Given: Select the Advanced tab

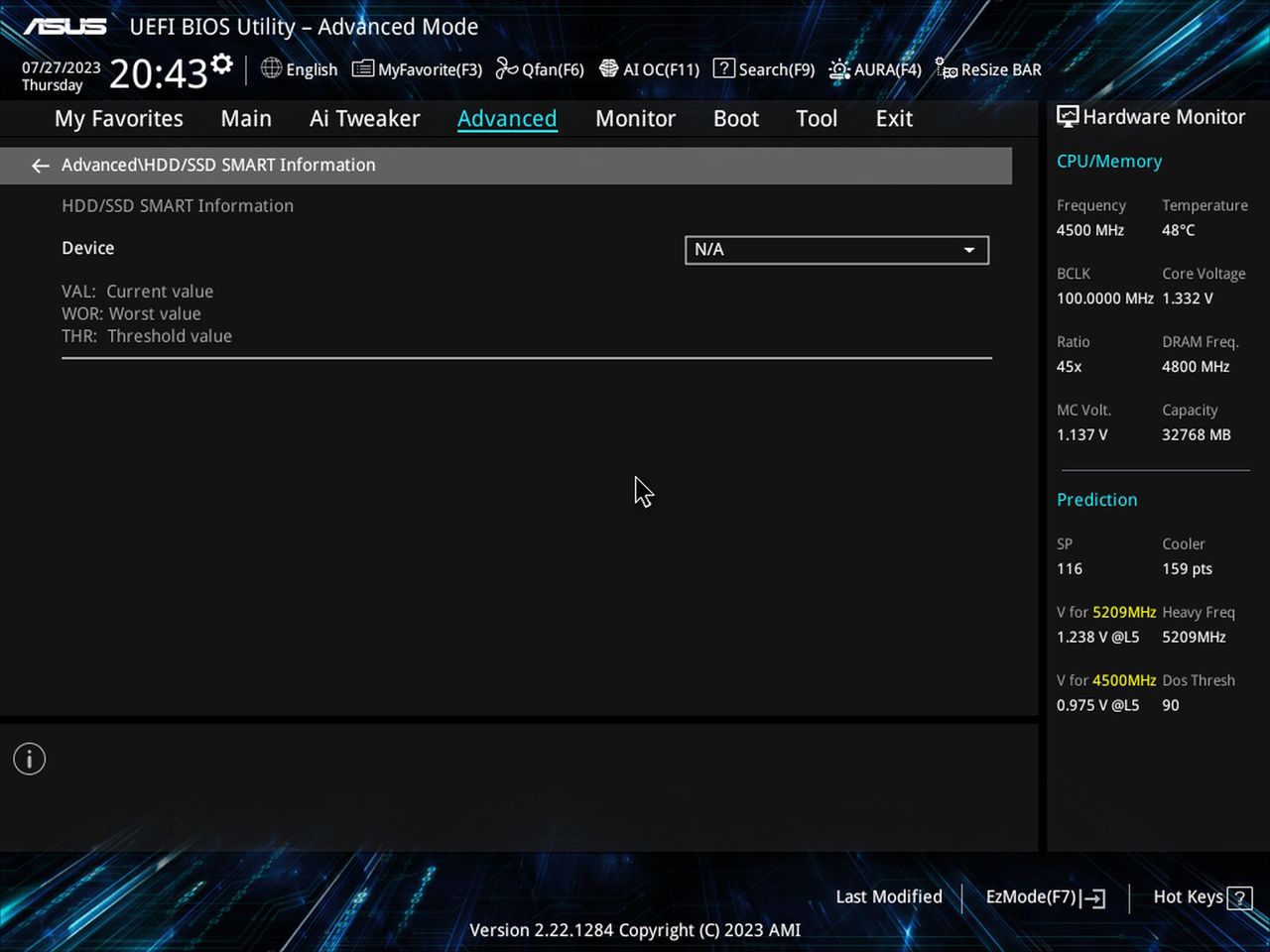Looking at the screenshot, I should (x=507, y=119).
